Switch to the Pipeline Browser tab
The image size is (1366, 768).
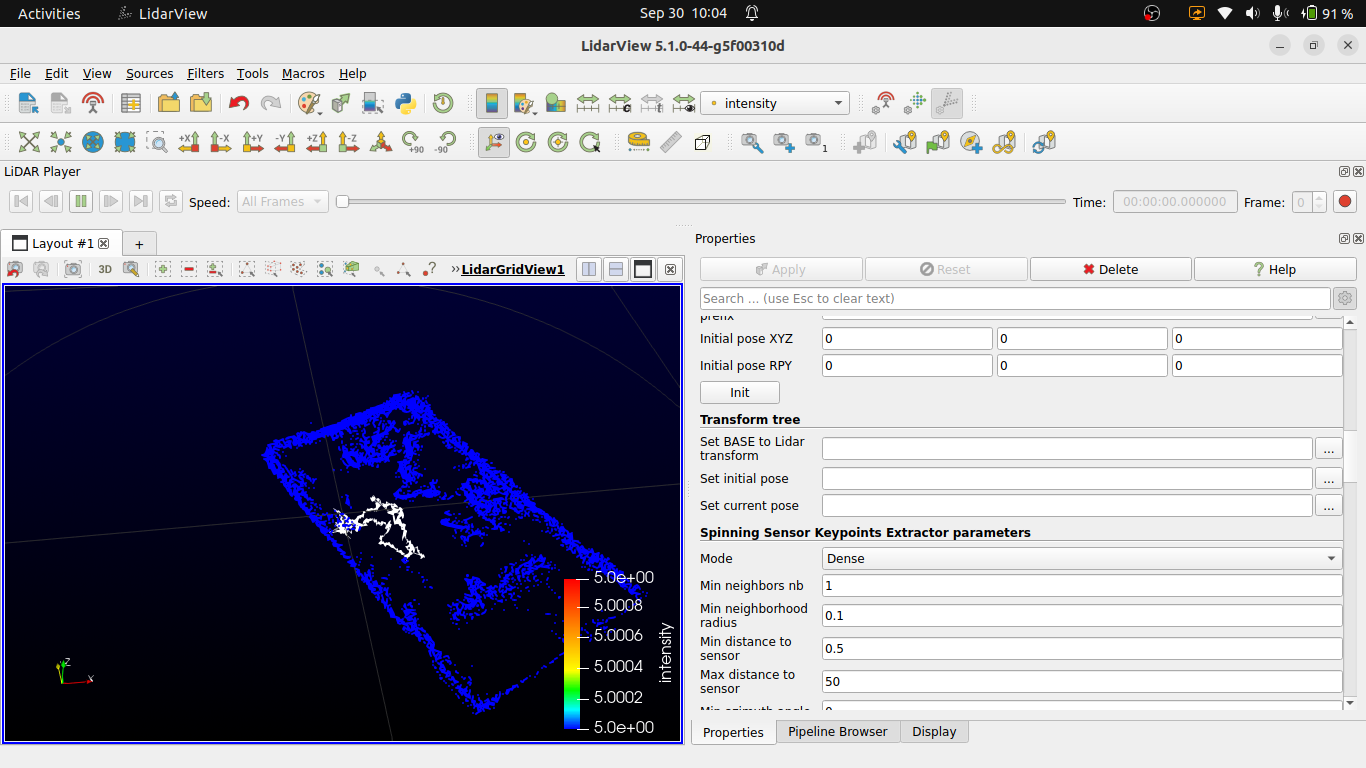click(837, 732)
